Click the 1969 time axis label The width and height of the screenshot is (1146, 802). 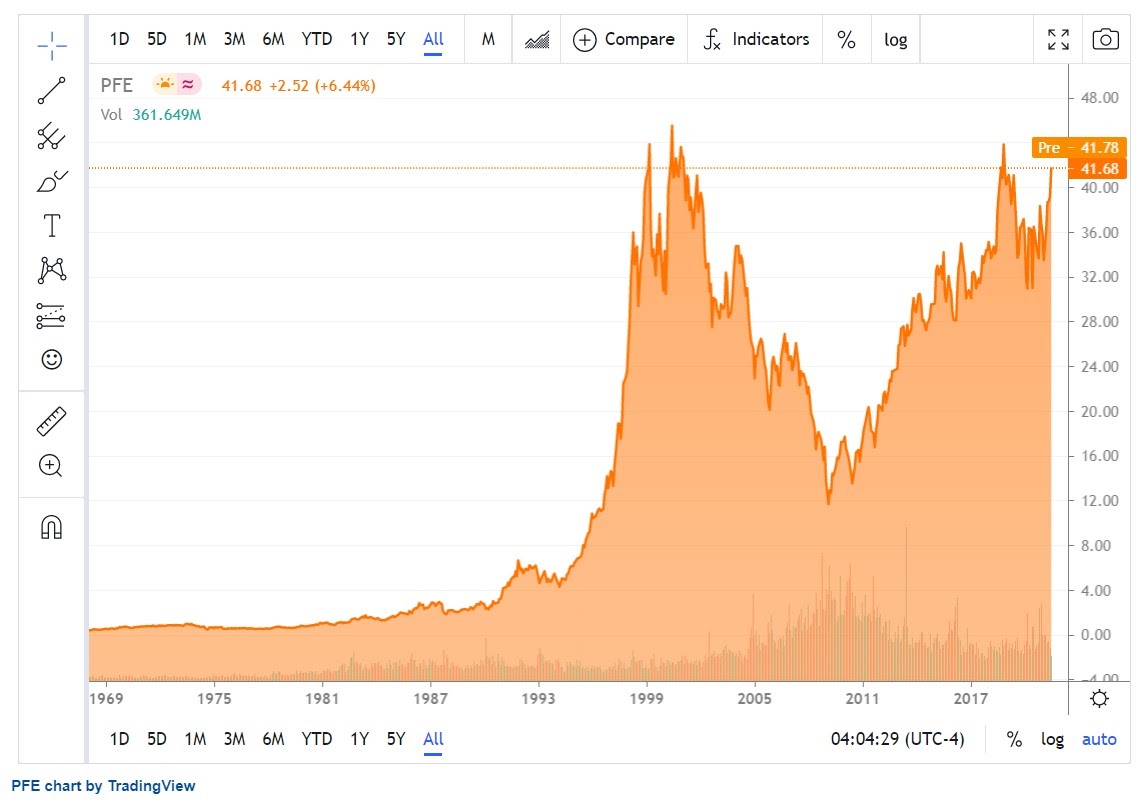click(106, 699)
